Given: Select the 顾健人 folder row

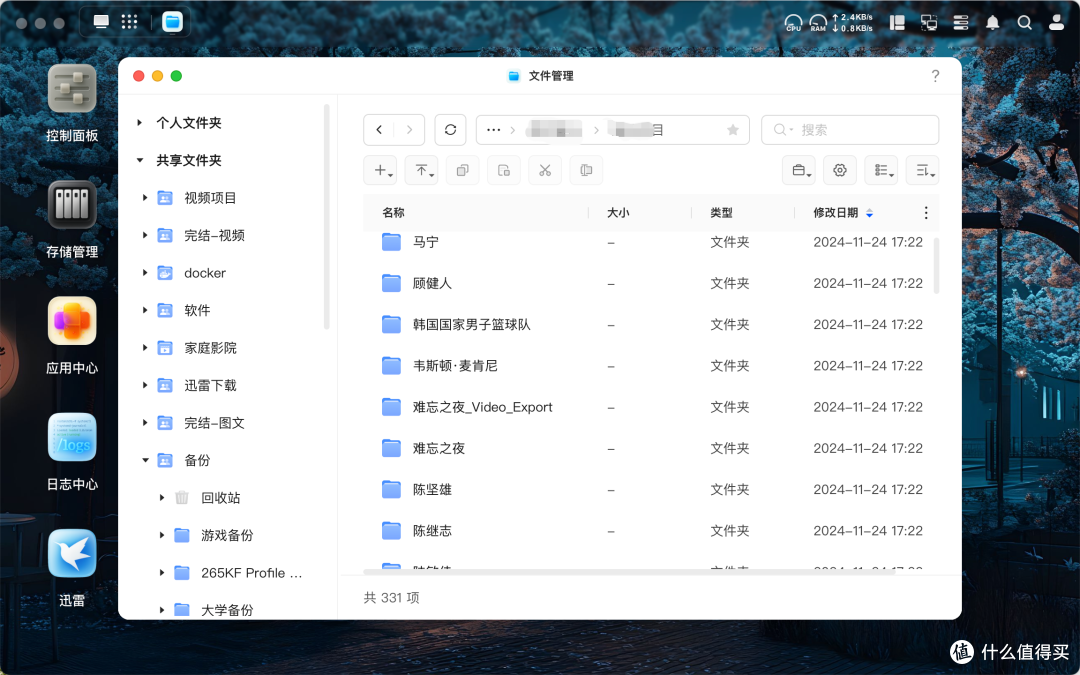Looking at the screenshot, I should click(651, 283).
